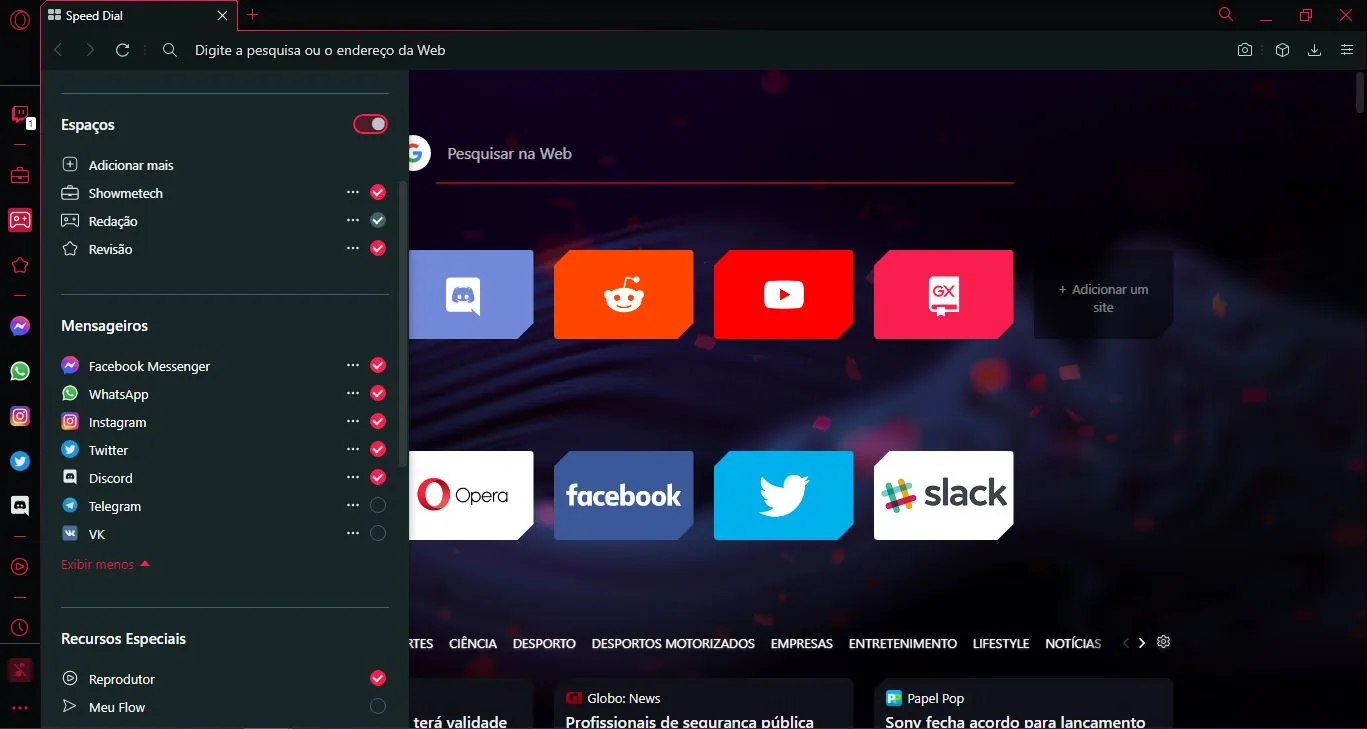Viewport: 1367px width, 729px height.
Task: Open the Showmetech three-dot options menu
Action: (x=353, y=192)
